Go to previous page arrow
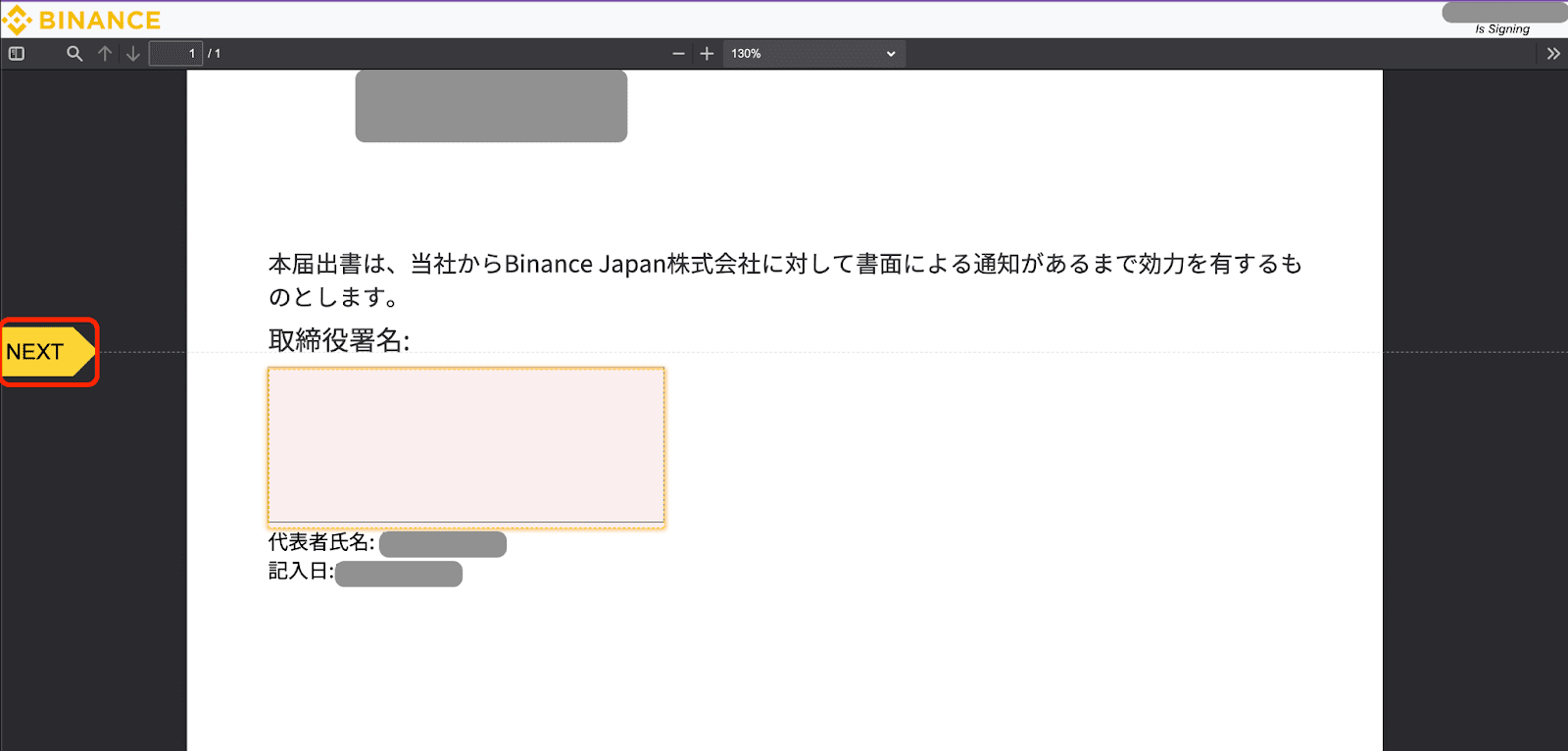 click(105, 54)
